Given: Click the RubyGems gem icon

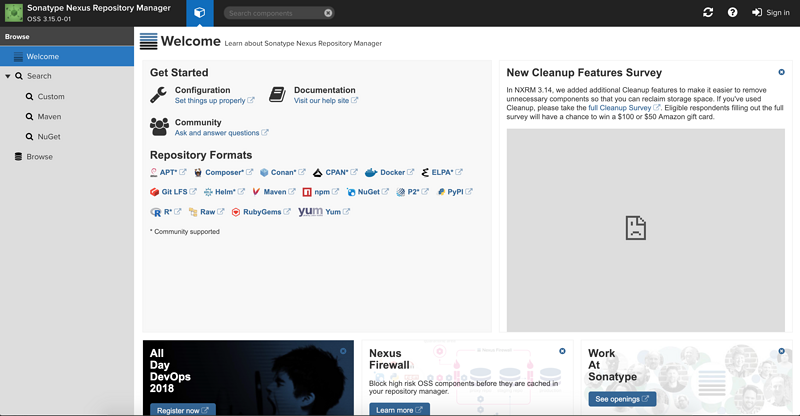Looking at the screenshot, I should pyautogui.click(x=236, y=212).
